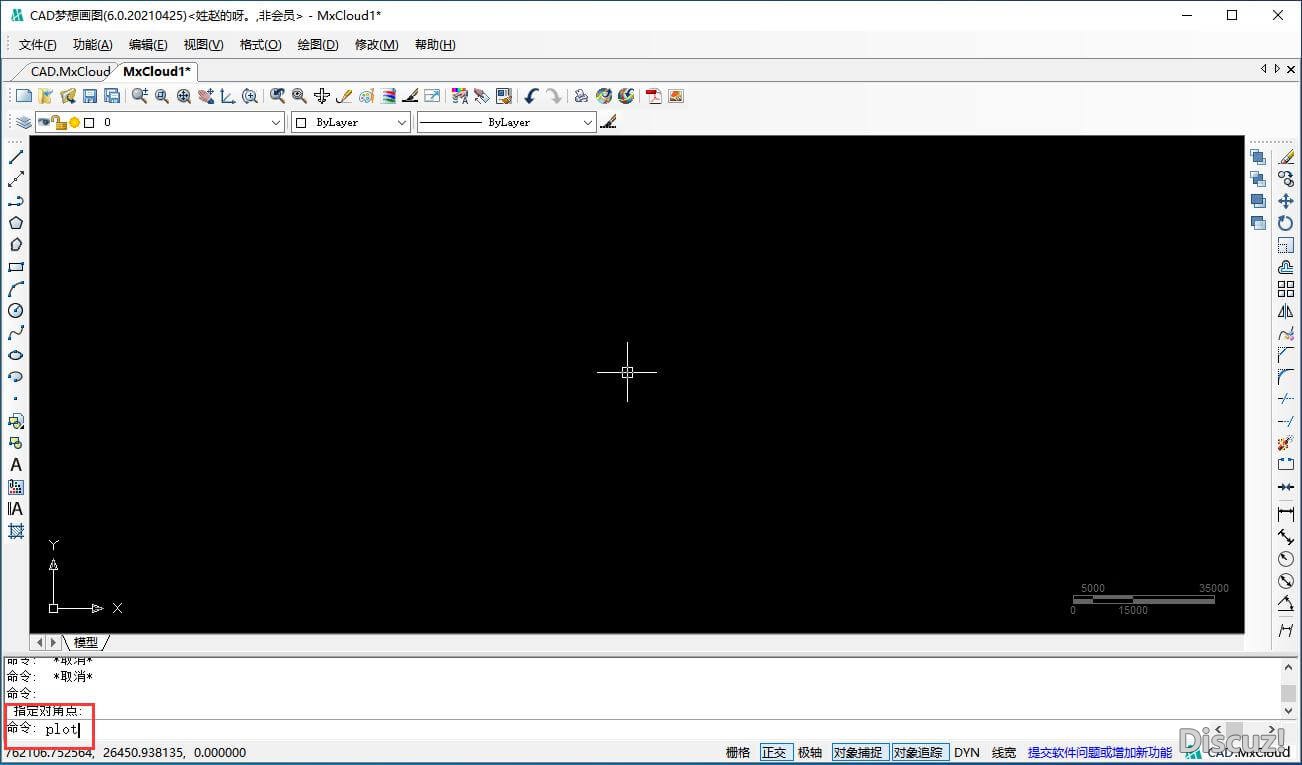
Task: Open the 文件(F) menu
Action: coord(38,45)
